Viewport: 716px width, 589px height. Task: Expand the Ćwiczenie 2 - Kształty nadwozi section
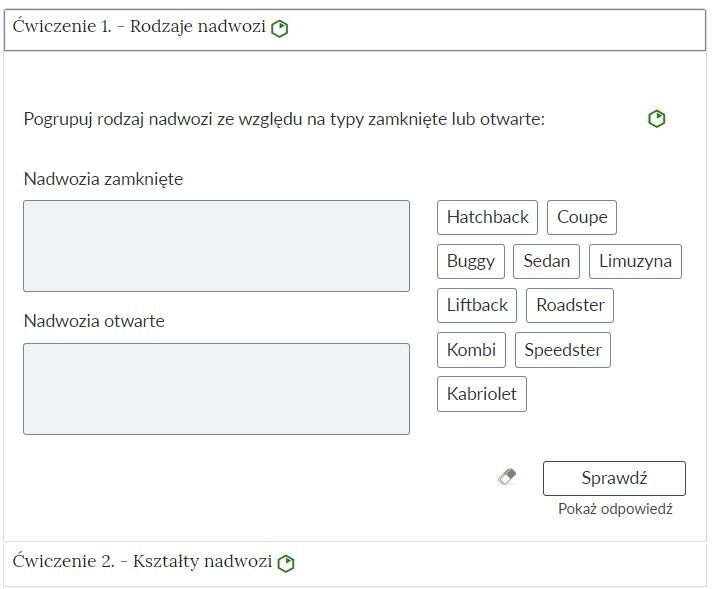click(x=142, y=562)
